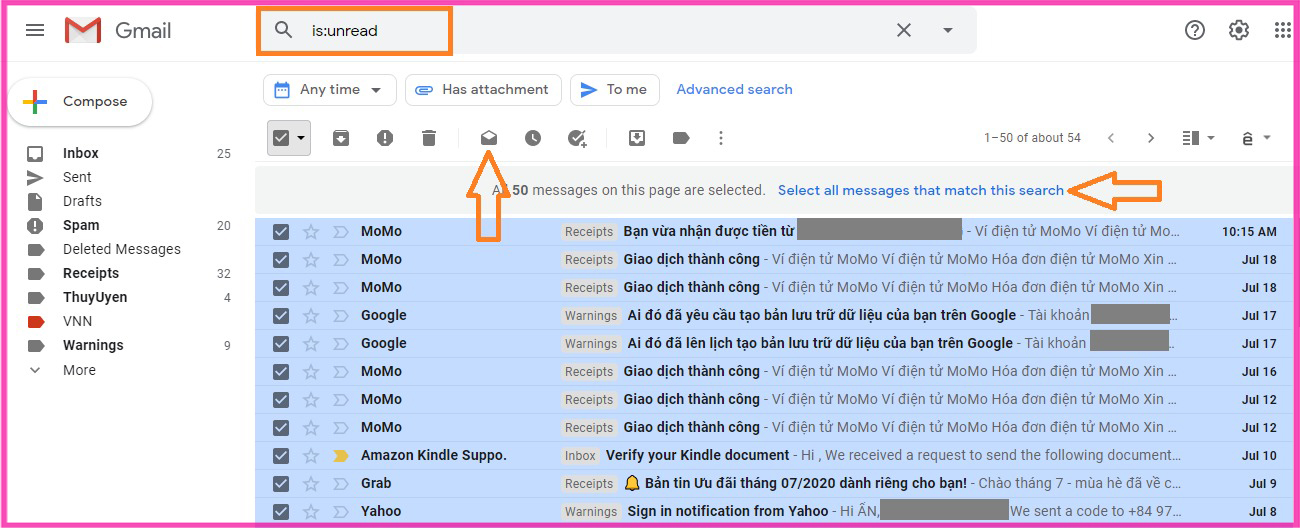Open More options three-dot menu

tap(721, 138)
